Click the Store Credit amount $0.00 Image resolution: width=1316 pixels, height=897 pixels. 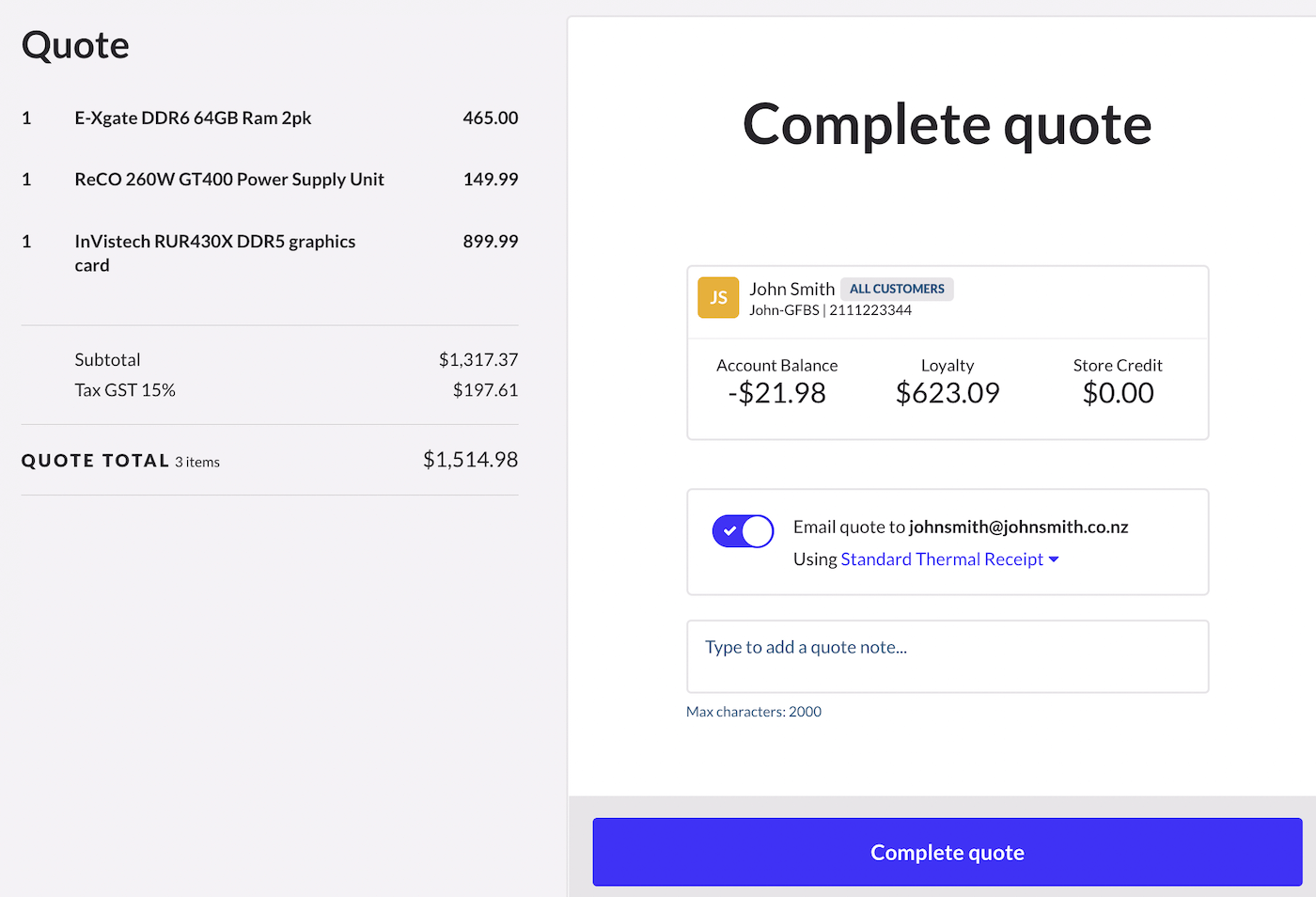1118,393
